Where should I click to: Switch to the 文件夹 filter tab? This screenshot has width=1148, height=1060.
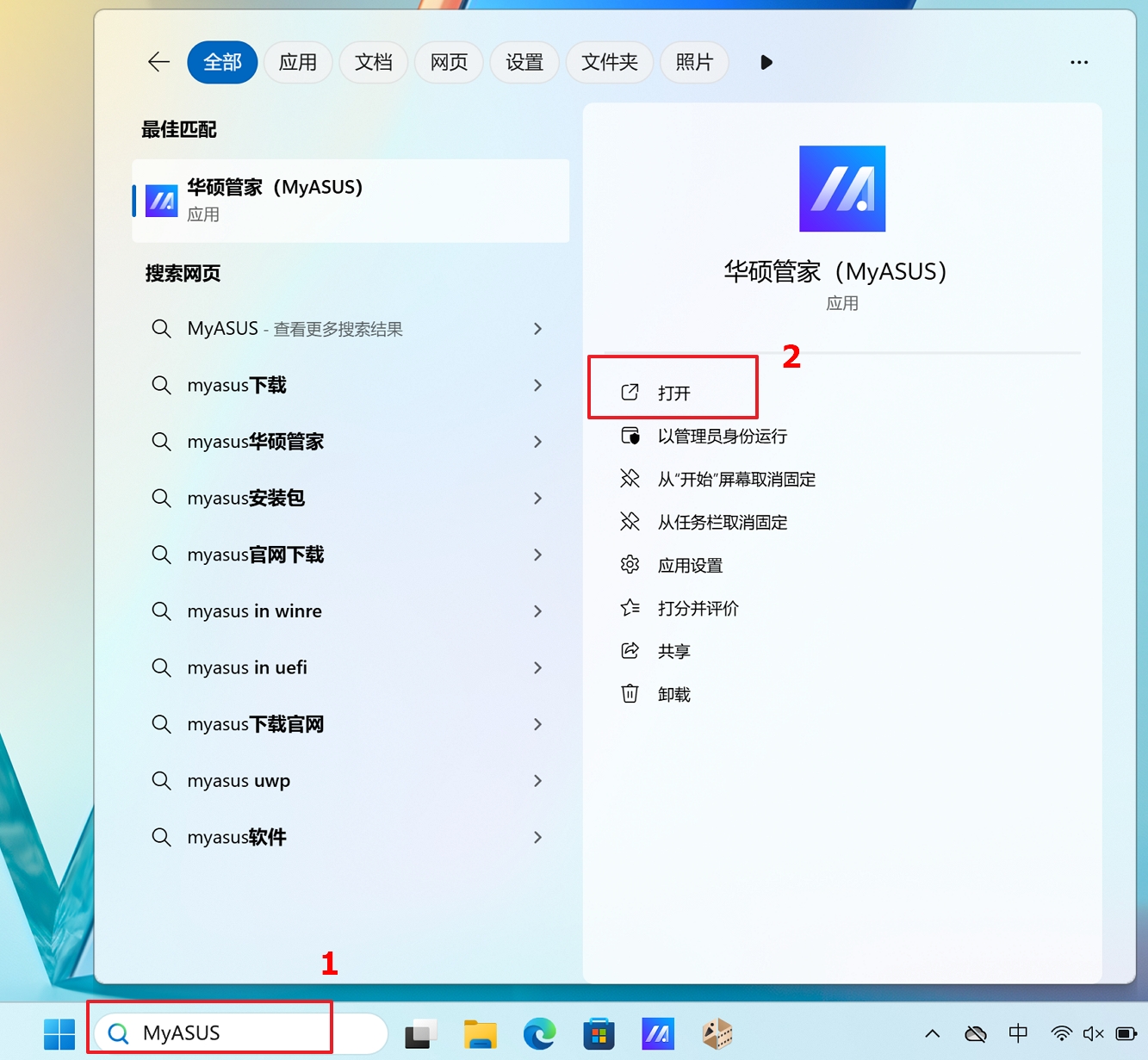(x=610, y=62)
